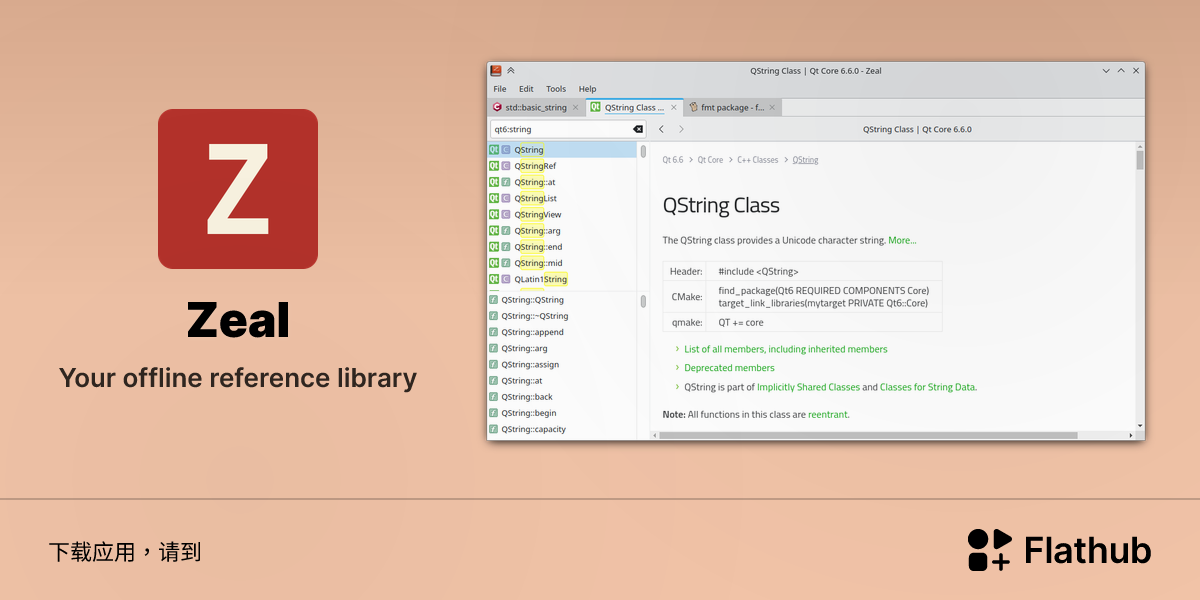Click the keep-above double chevron in title bar
1200x600 pixels.
click(x=511, y=70)
